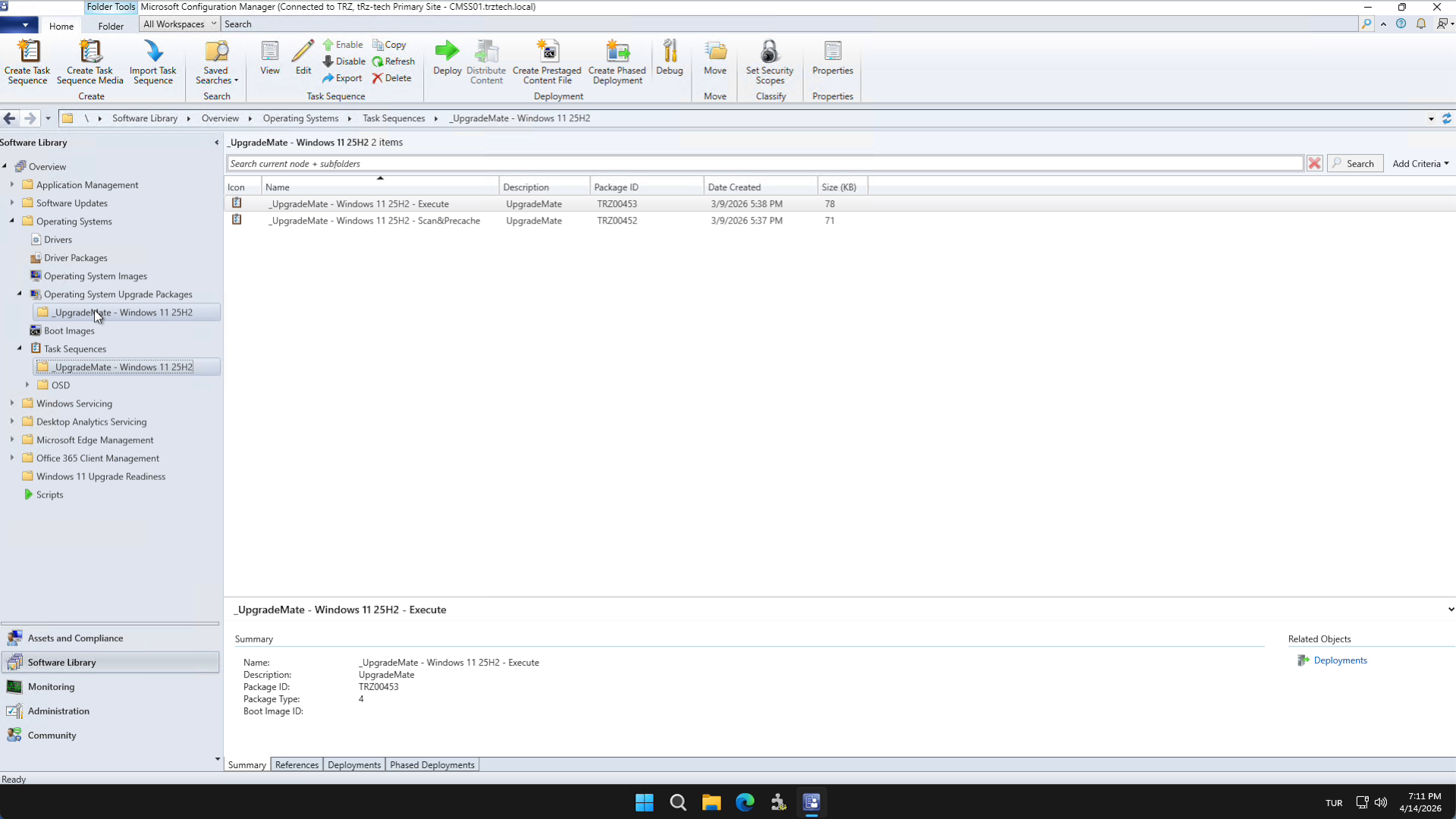Screen dimensions: 1456x819
Task: Open the All Workspaces dropdown
Action: [180, 24]
